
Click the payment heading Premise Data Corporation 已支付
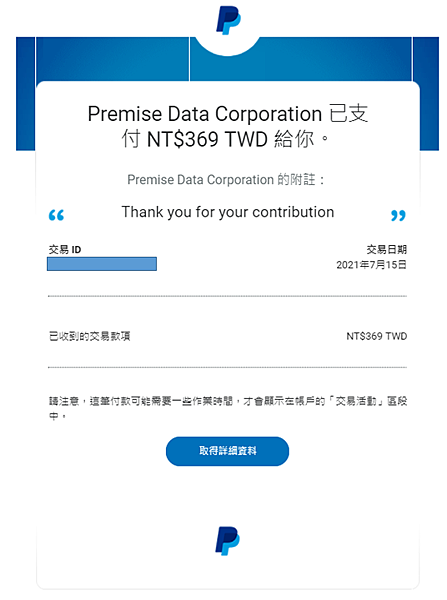228,126
